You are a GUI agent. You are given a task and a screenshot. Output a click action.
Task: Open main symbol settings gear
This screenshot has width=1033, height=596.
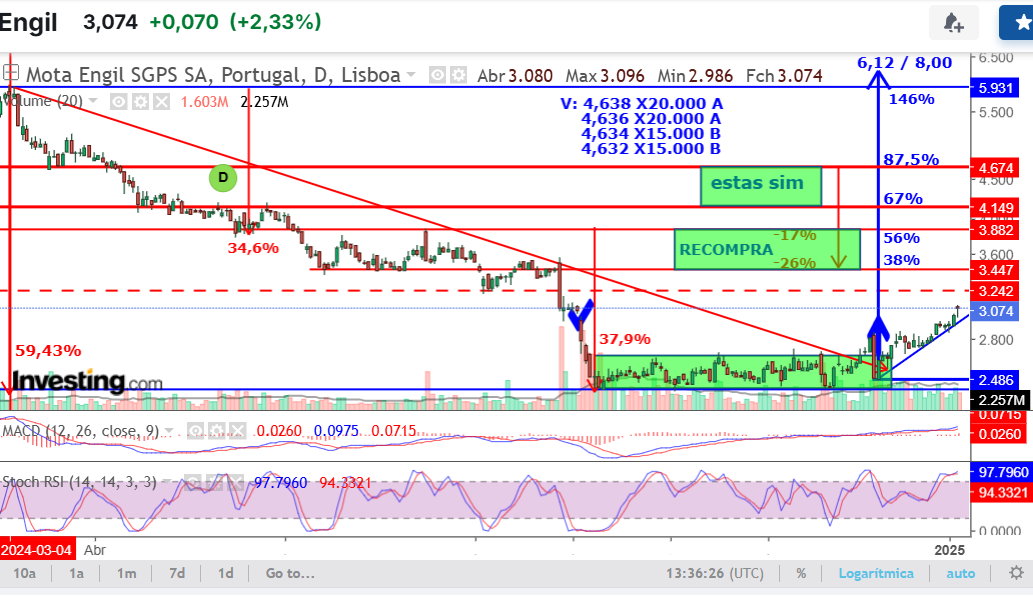click(459, 75)
